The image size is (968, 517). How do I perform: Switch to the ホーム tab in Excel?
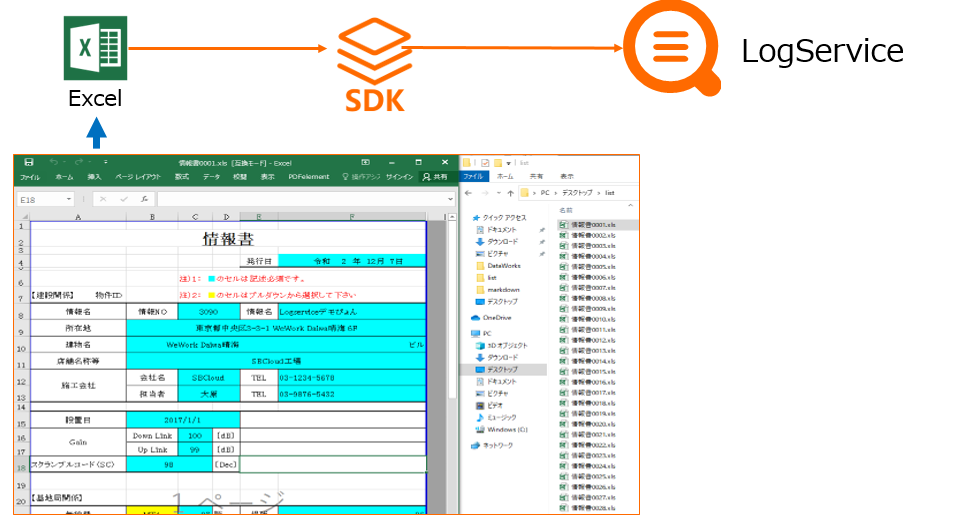click(64, 177)
